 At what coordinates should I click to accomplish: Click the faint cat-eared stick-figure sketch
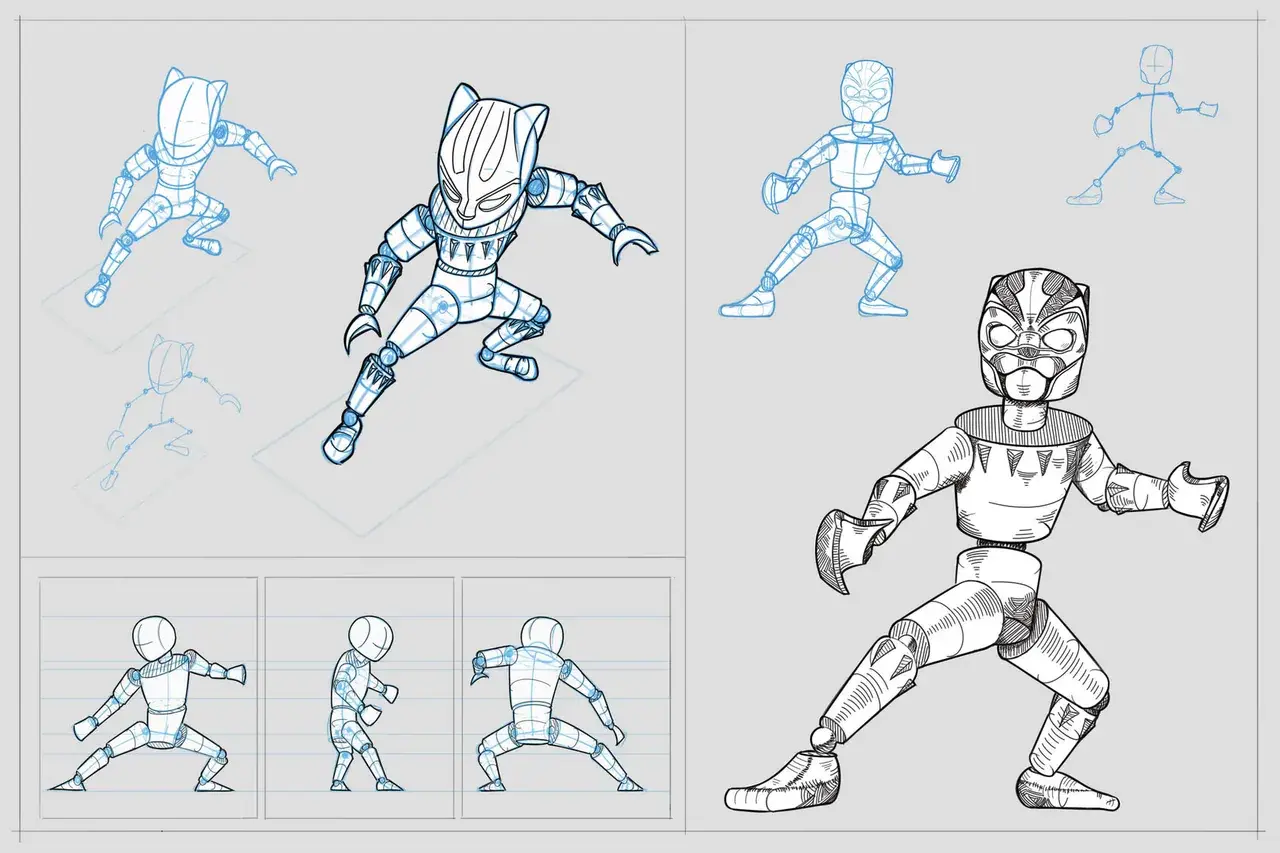170,412
